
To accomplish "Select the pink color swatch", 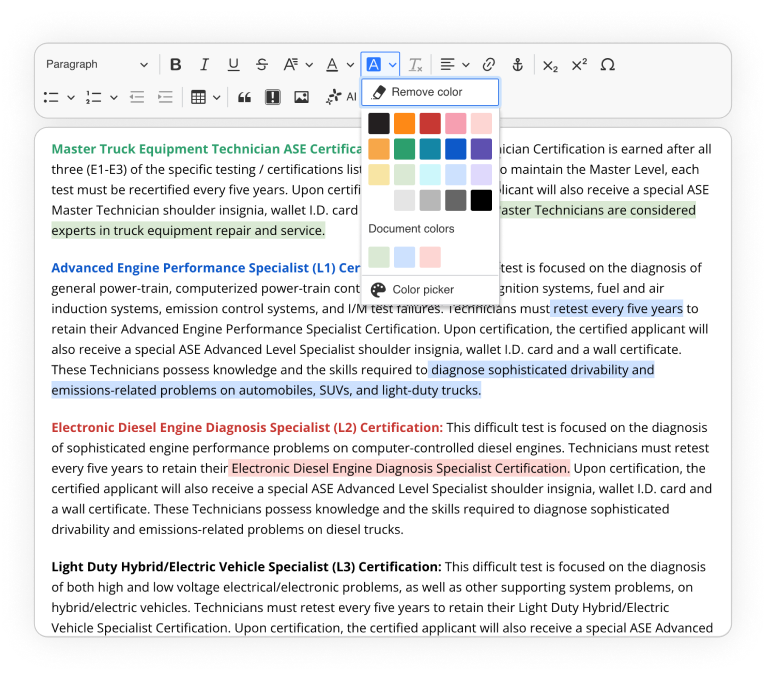I will pos(455,124).
